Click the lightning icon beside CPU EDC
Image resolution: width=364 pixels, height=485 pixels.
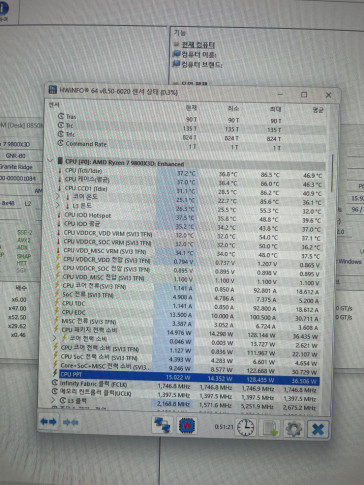pos(57,312)
